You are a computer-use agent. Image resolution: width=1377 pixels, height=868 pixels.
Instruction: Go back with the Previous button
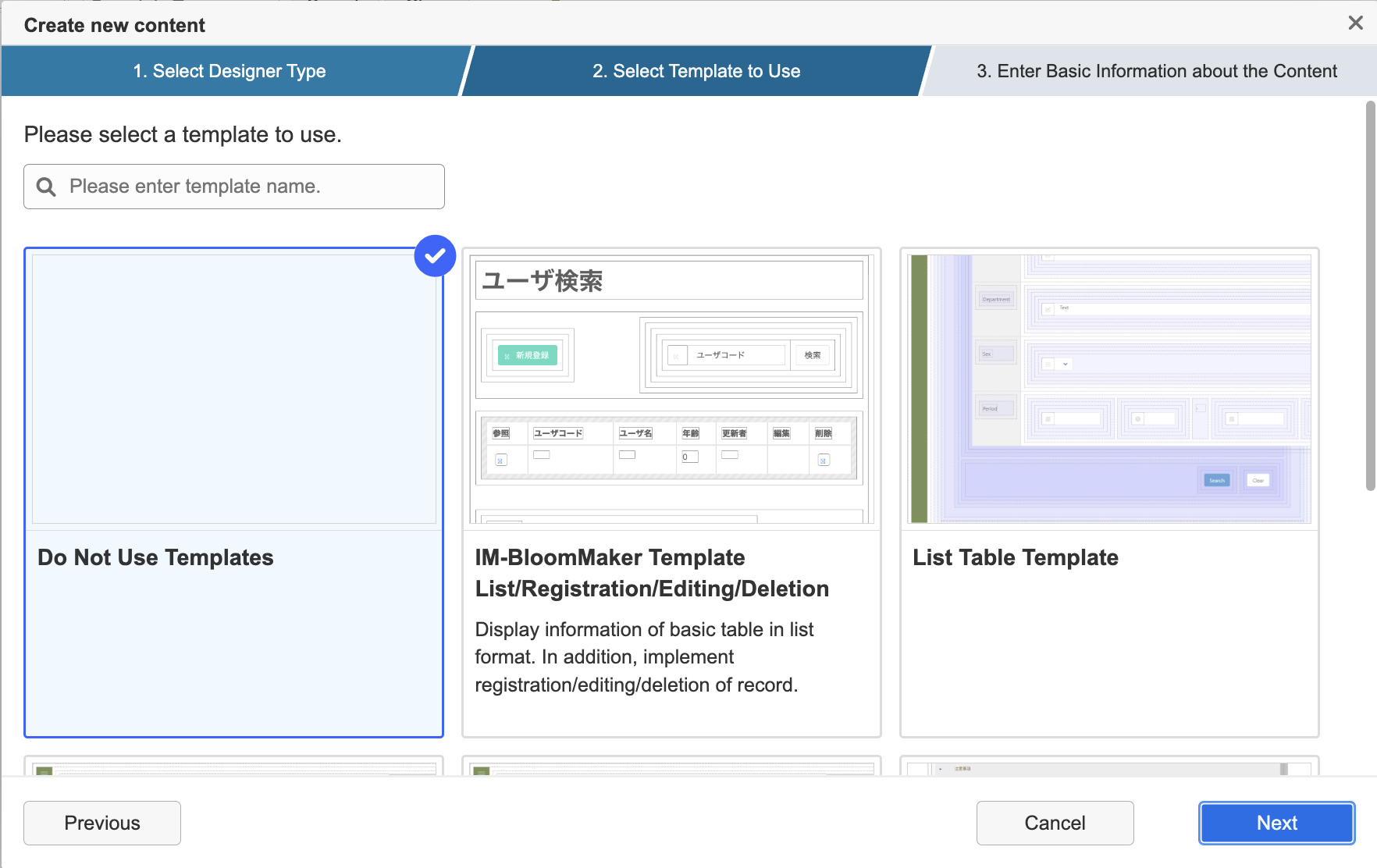click(x=102, y=823)
